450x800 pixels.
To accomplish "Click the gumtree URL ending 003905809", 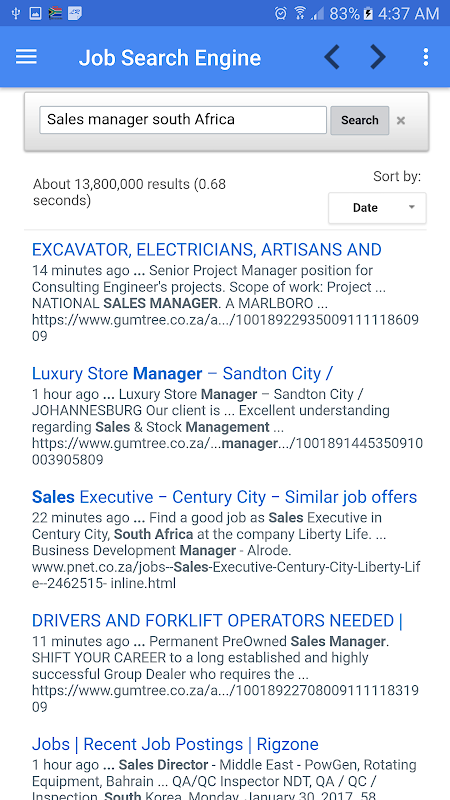I will (x=227, y=452).
